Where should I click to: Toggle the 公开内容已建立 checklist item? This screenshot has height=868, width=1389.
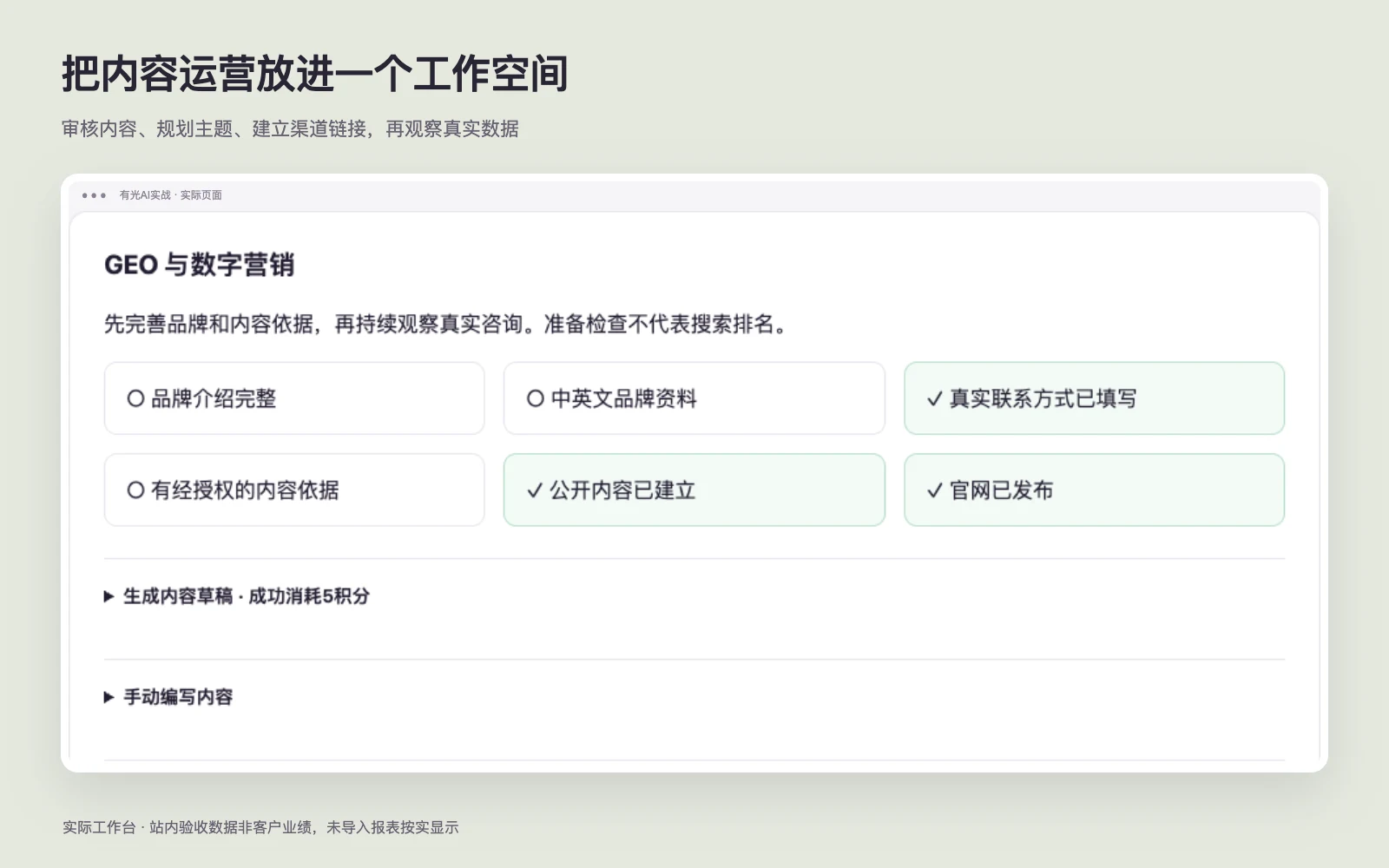694,490
